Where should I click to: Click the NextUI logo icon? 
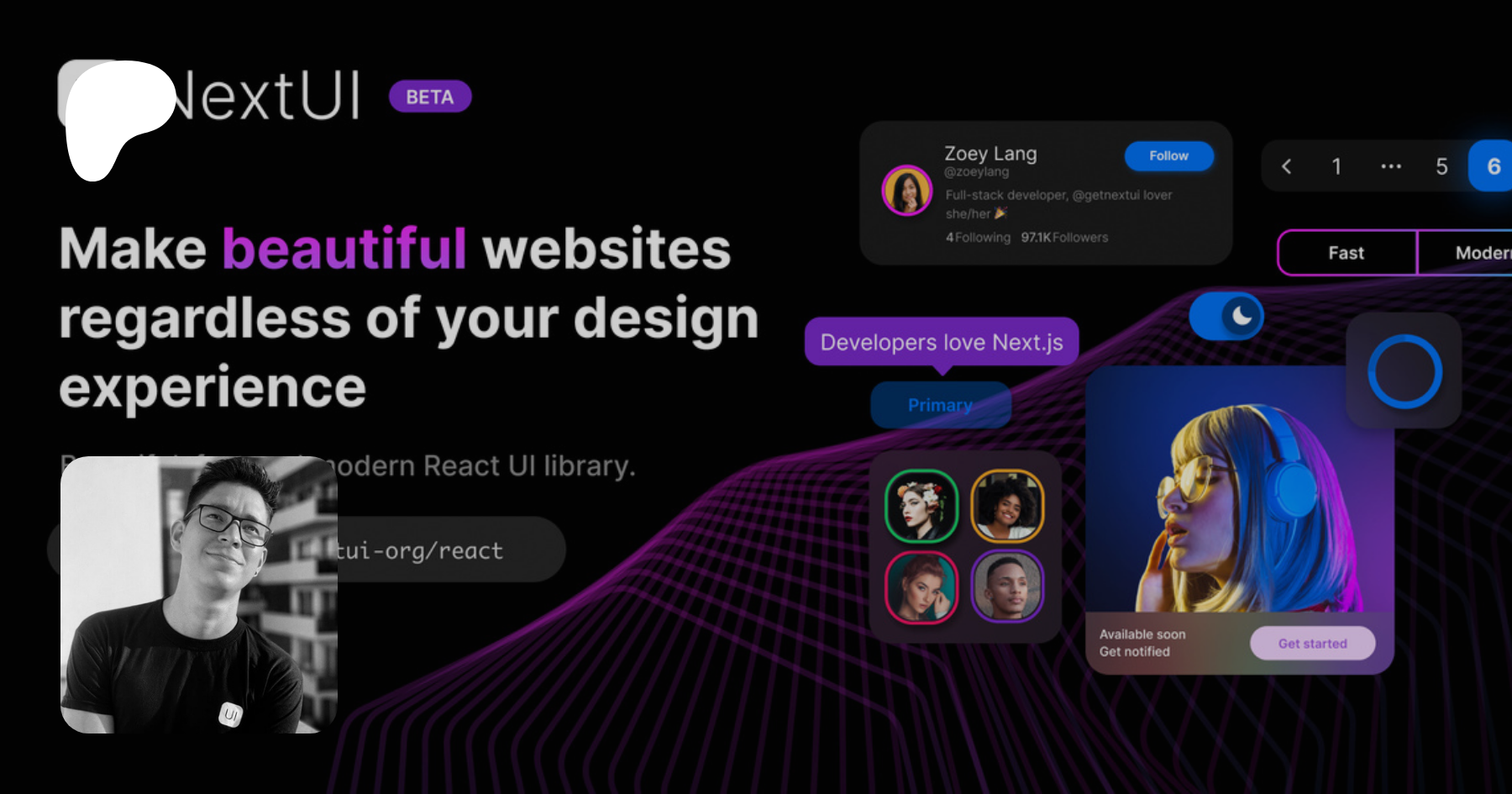(113, 113)
